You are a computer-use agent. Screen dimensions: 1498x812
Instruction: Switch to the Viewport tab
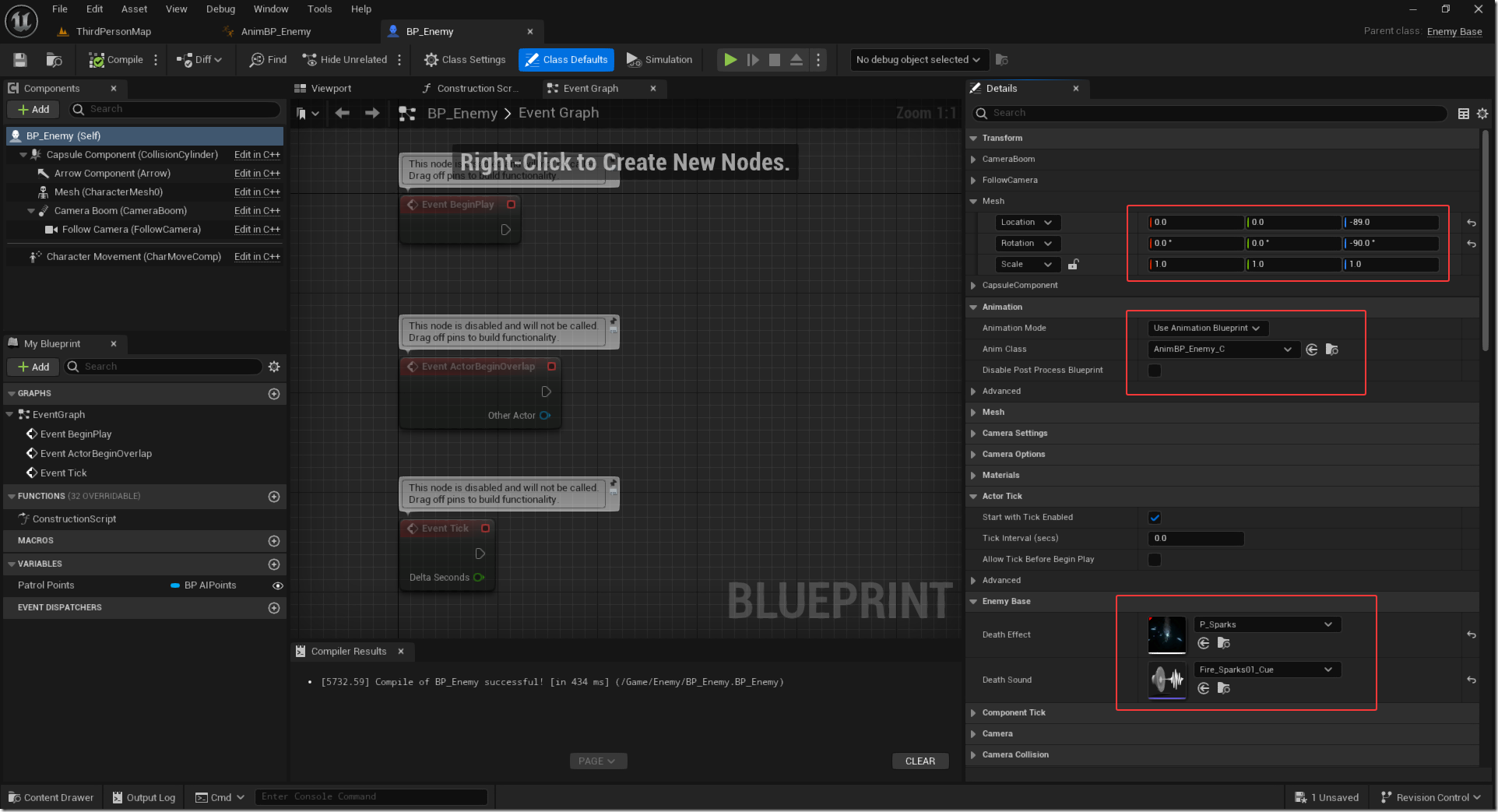[323, 89]
